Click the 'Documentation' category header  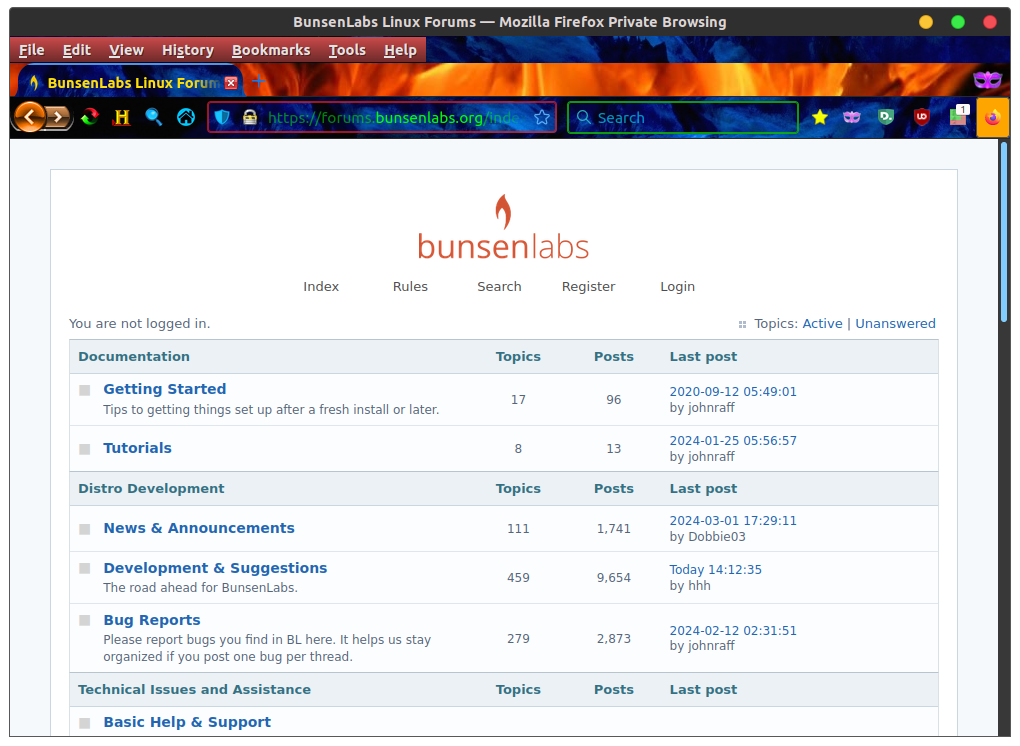[x=134, y=356]
